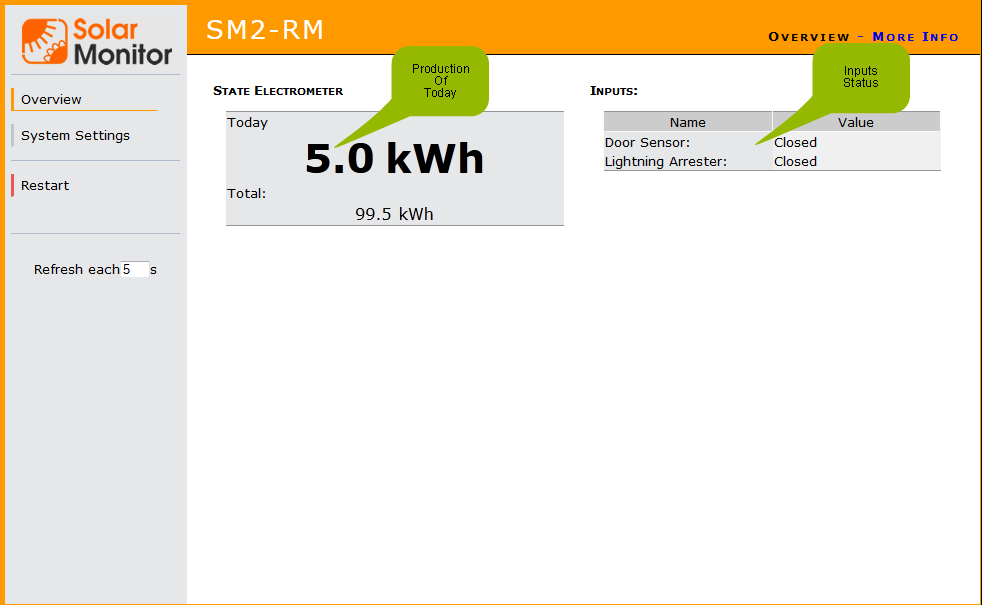Screen dimensions: 982x605
Task: Select the State Electrometer heading
Action: (278, 91)
